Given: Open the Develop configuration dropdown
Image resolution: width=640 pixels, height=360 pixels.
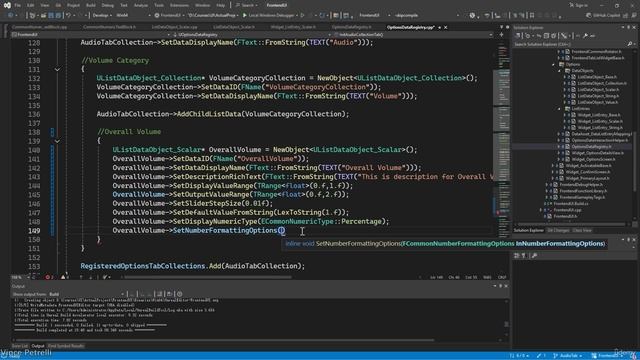Looking at the screenshot, I should tap(102, 15).
